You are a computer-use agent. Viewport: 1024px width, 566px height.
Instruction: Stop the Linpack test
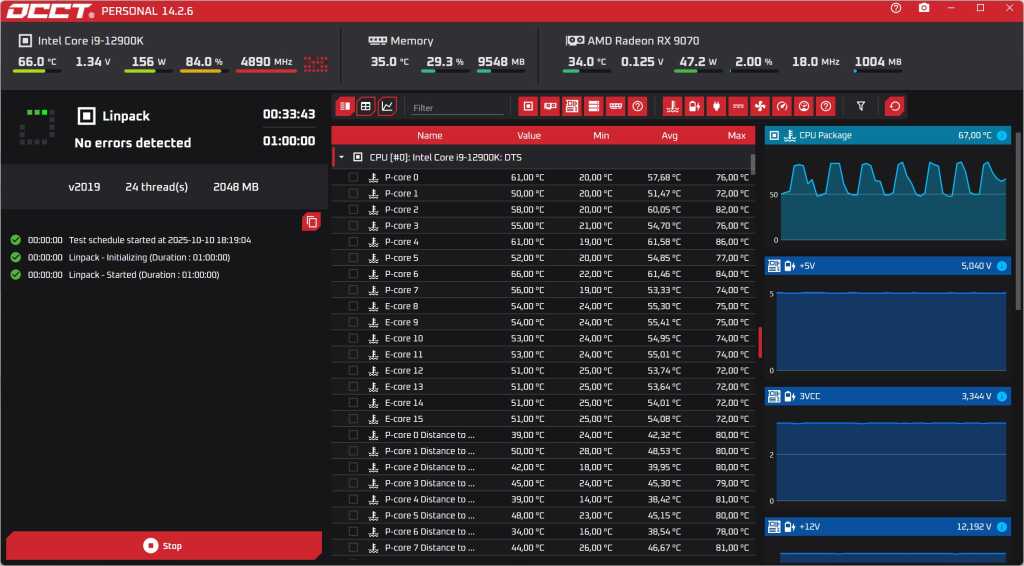[x=163, y=546]
